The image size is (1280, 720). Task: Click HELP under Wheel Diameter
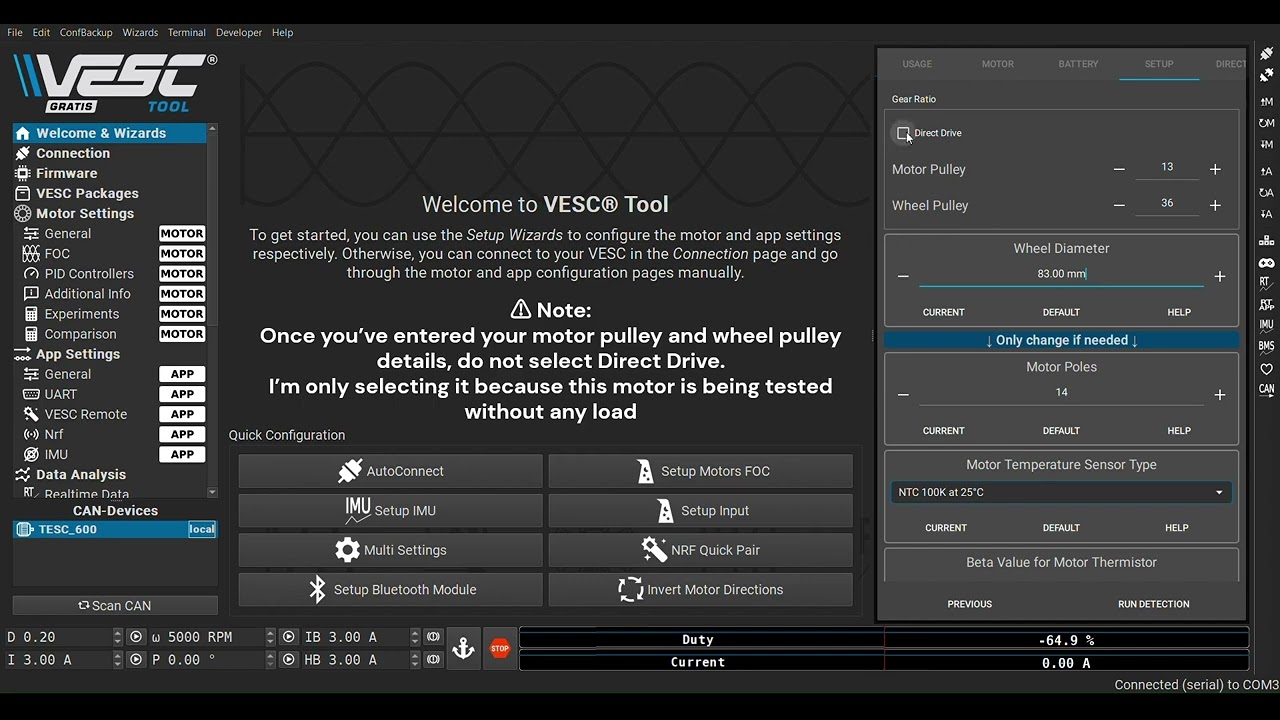[1179, 312]
